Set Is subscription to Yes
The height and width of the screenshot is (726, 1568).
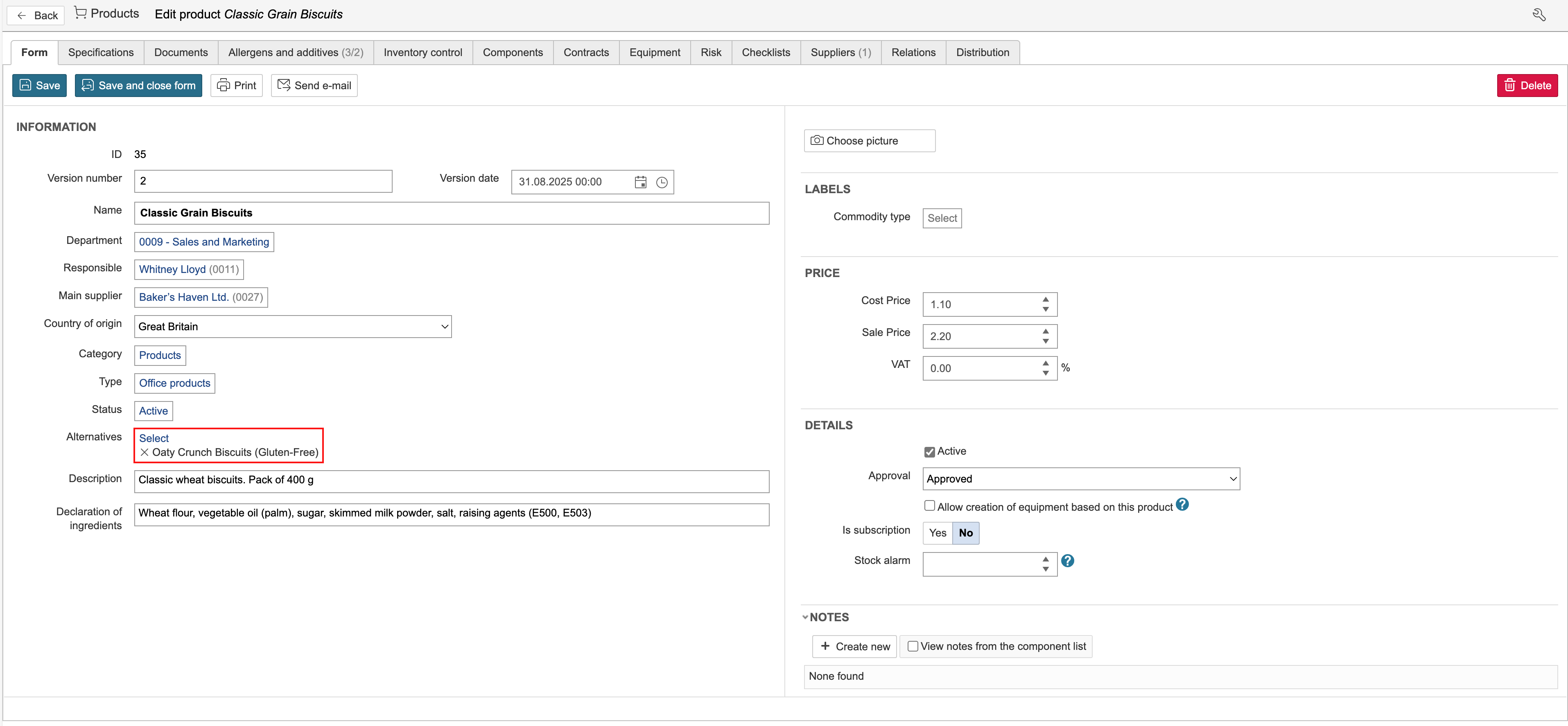(x=938, y=533)
